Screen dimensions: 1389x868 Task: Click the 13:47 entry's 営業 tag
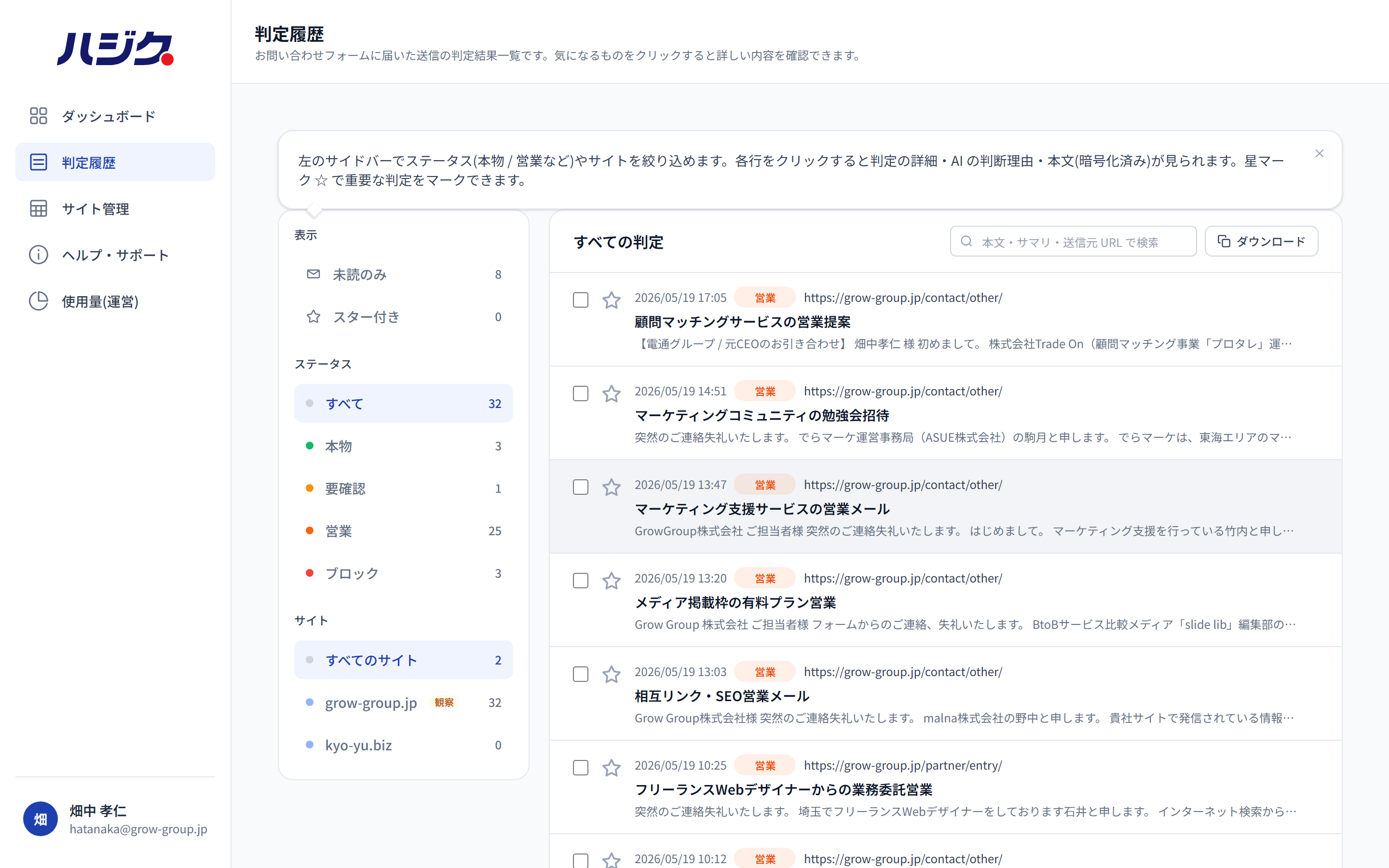pos(764,485)
